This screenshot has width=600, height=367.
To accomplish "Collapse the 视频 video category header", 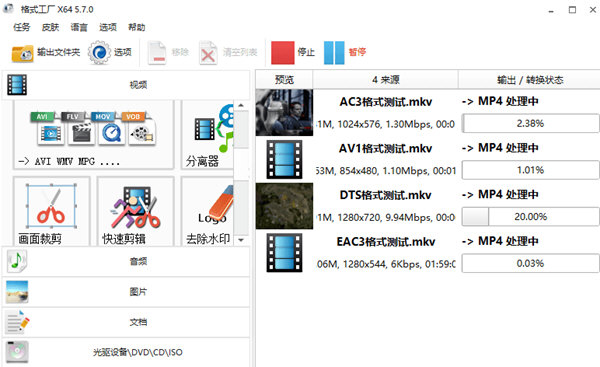I will click(126, 85).
